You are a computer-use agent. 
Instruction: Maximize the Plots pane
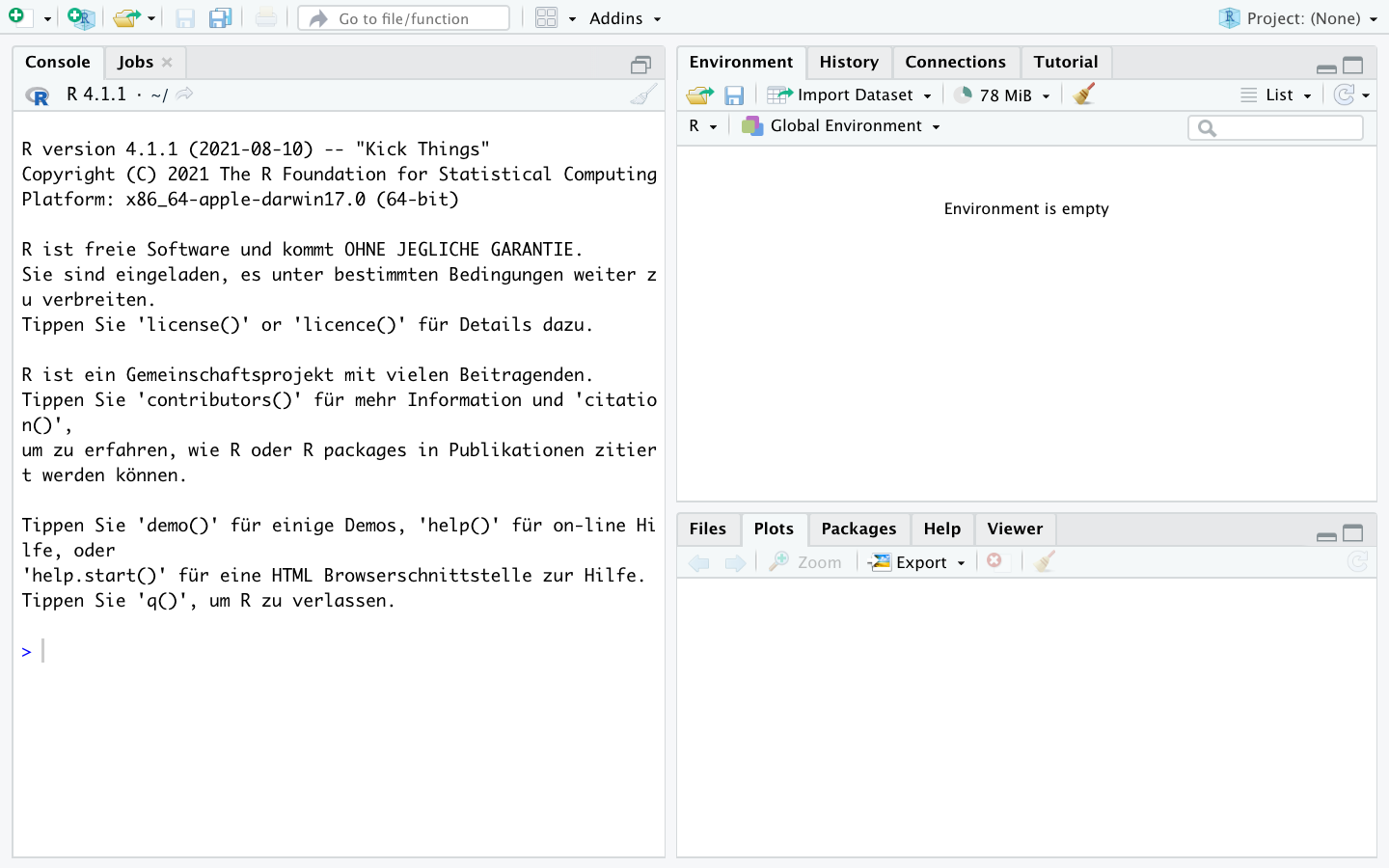point(1353,533)
